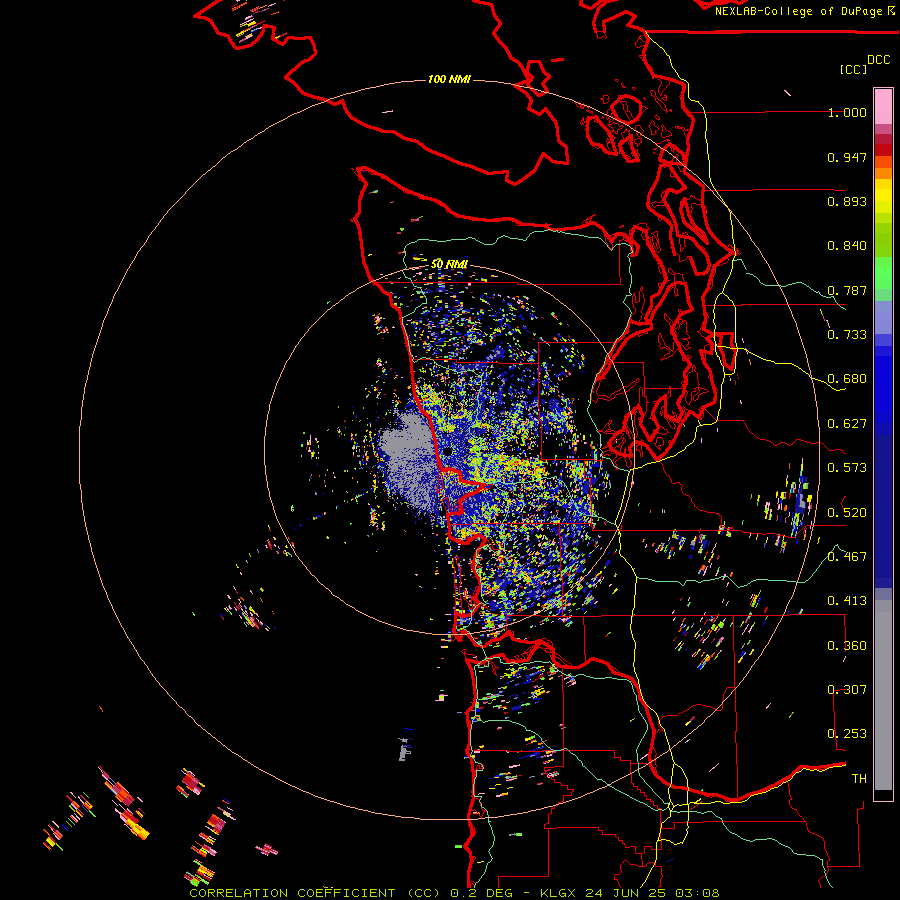This screenshot has width=900, height=900.
Task: Click the black radar site dot at center
Action: [x=448, y=452]
